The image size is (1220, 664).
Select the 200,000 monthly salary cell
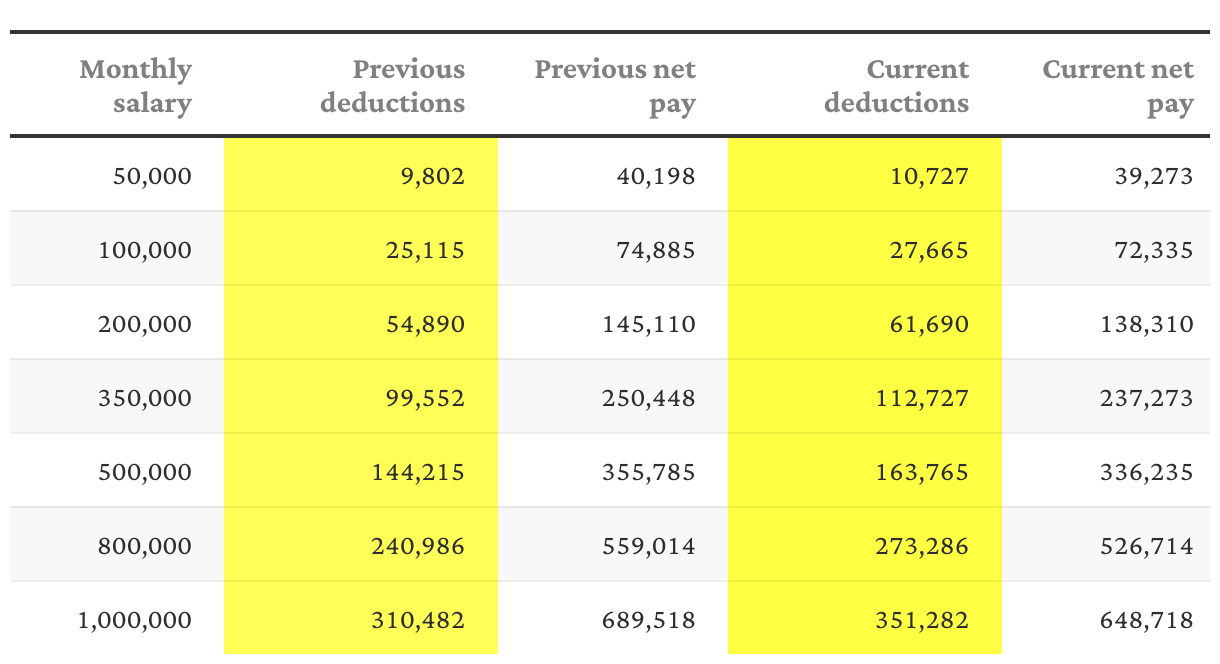pyautogui.click(x=117, y=323)
